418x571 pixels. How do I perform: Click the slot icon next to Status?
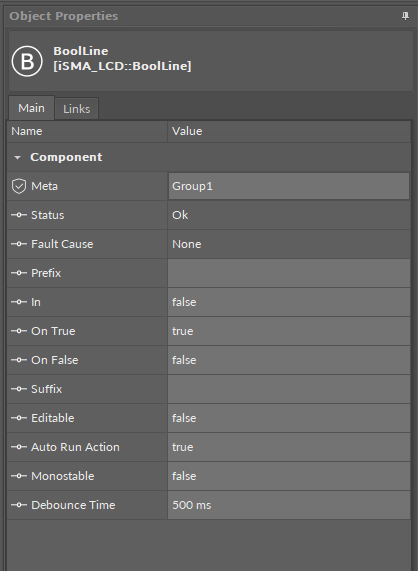tap(19, 215)
